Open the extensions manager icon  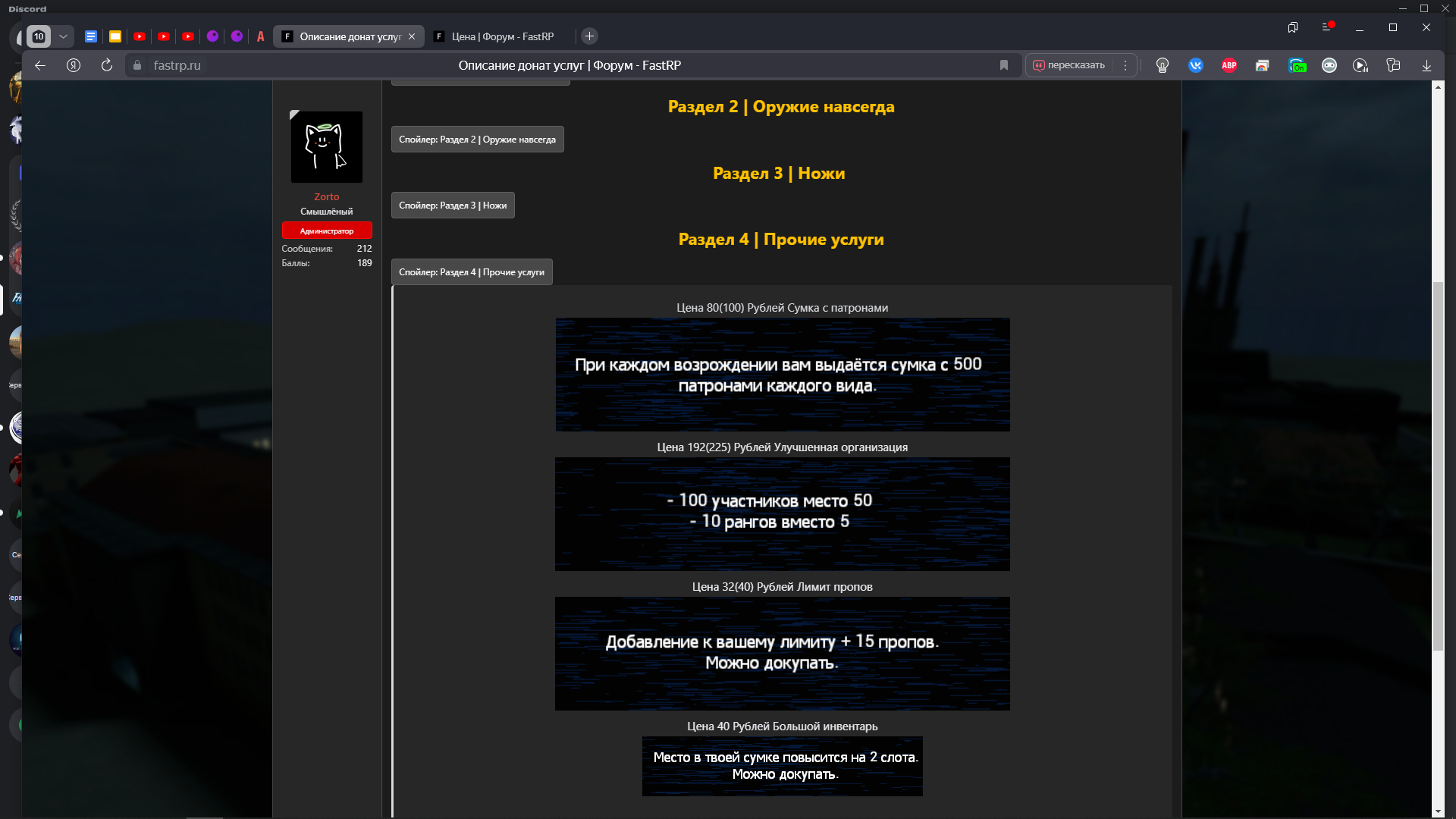tap(1393, 65)
